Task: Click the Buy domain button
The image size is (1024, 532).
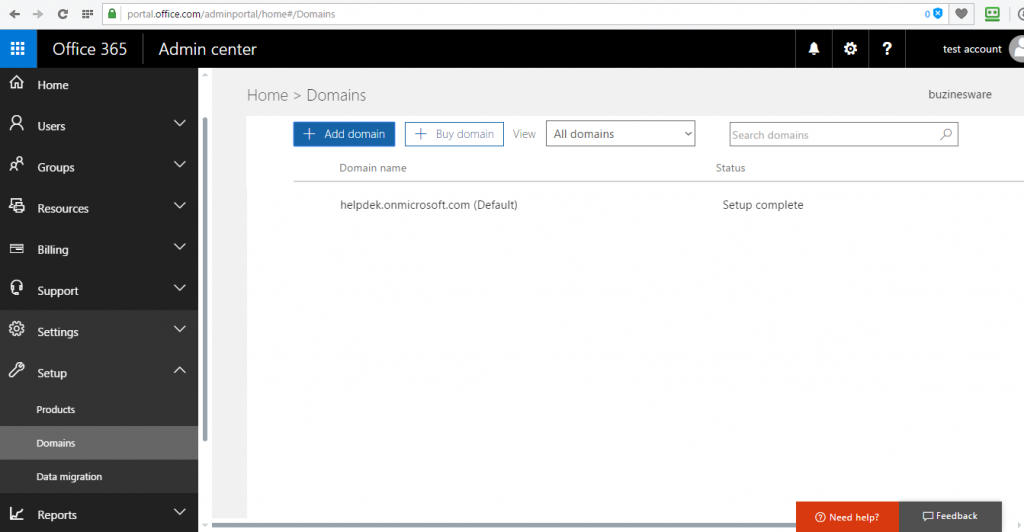Action: point(454,134)
